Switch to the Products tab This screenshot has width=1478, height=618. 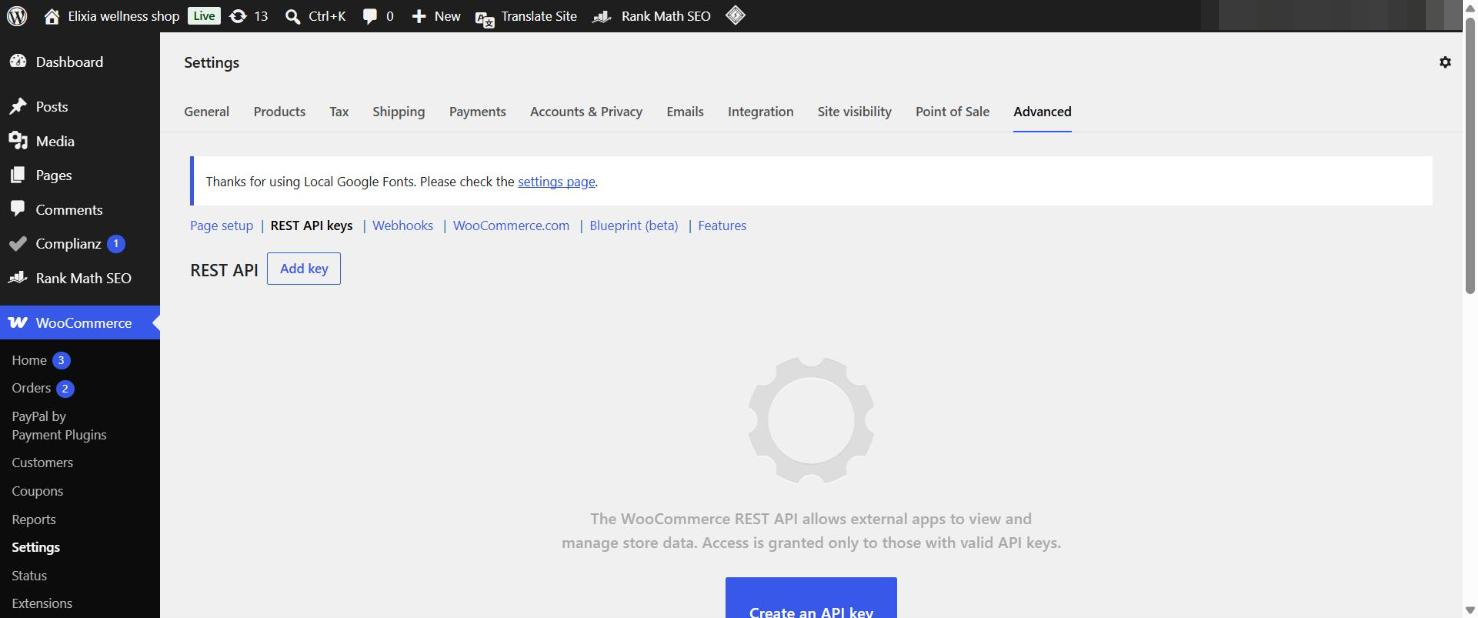(x=279, y=112)
